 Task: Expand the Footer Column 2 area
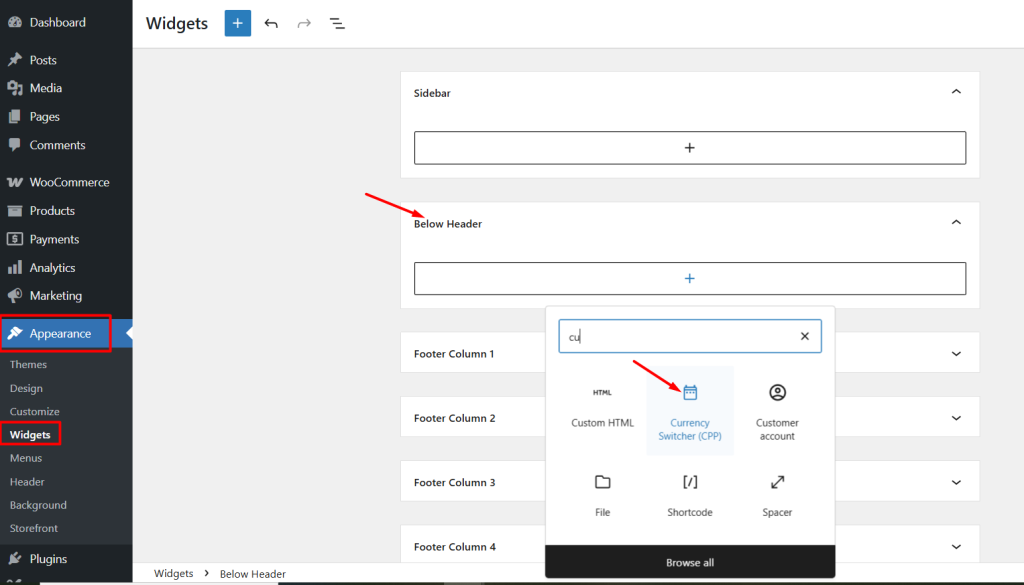click(956, 418)
